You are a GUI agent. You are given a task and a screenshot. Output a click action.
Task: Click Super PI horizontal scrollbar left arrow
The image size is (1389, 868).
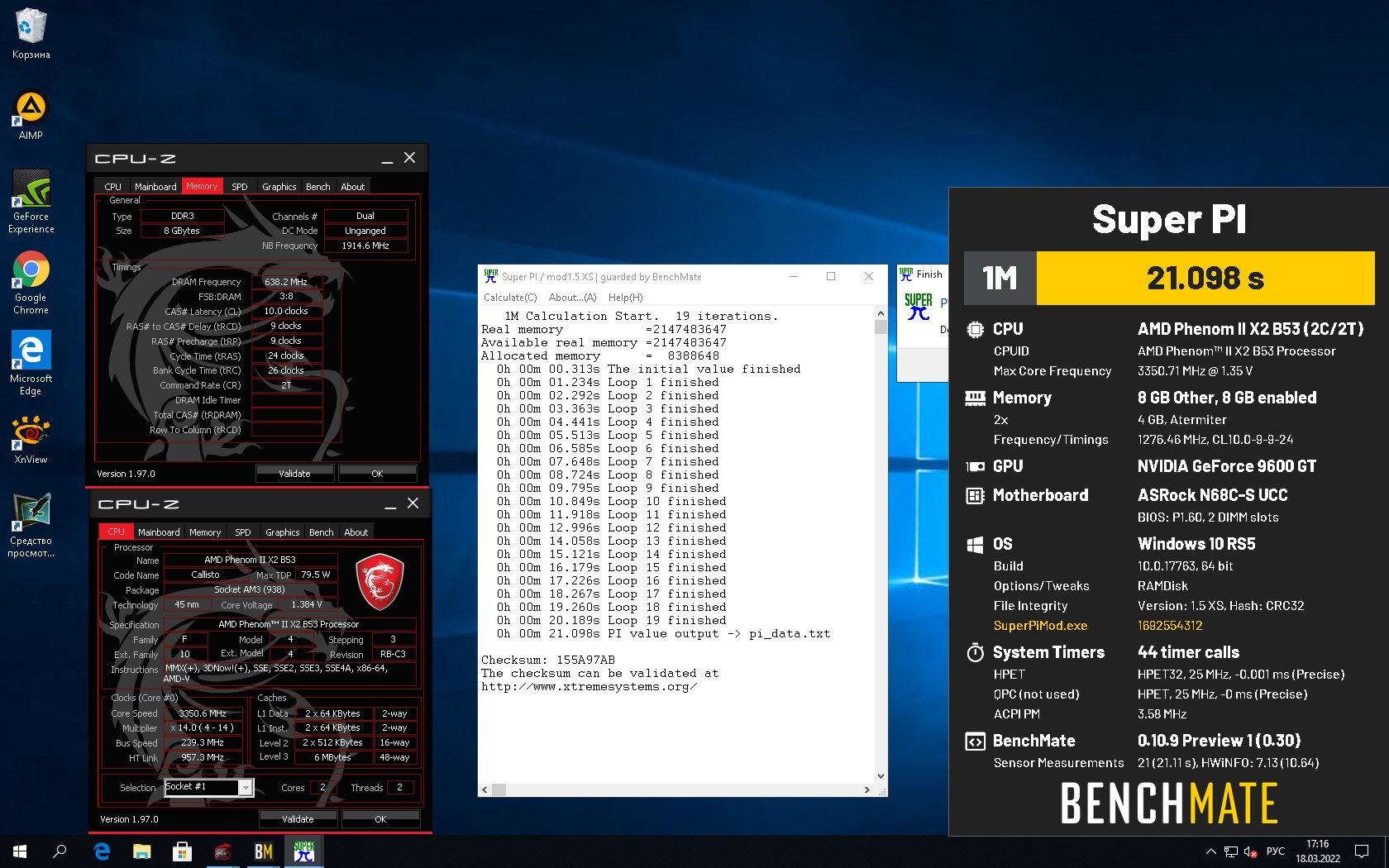485,789
